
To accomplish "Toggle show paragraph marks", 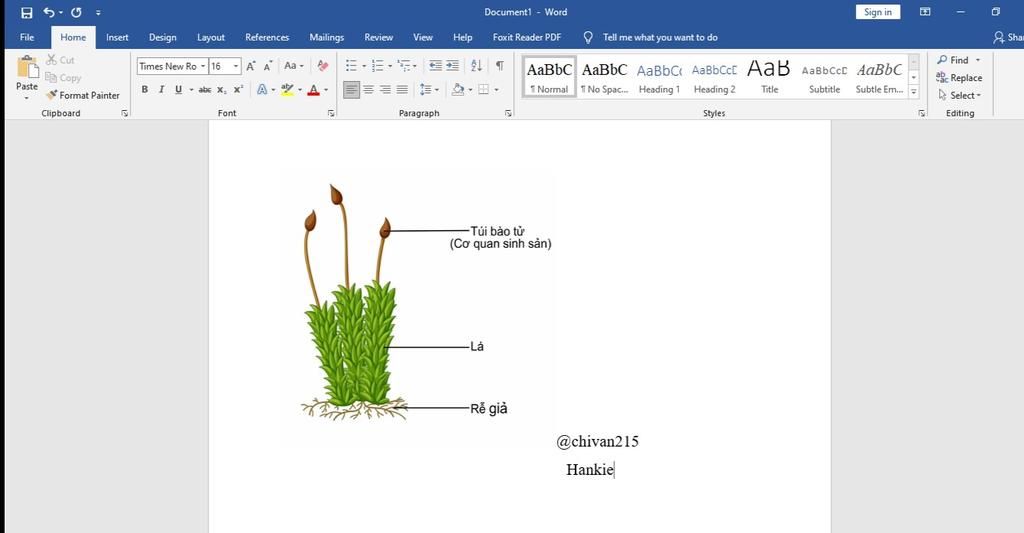I will click(500, 66).
